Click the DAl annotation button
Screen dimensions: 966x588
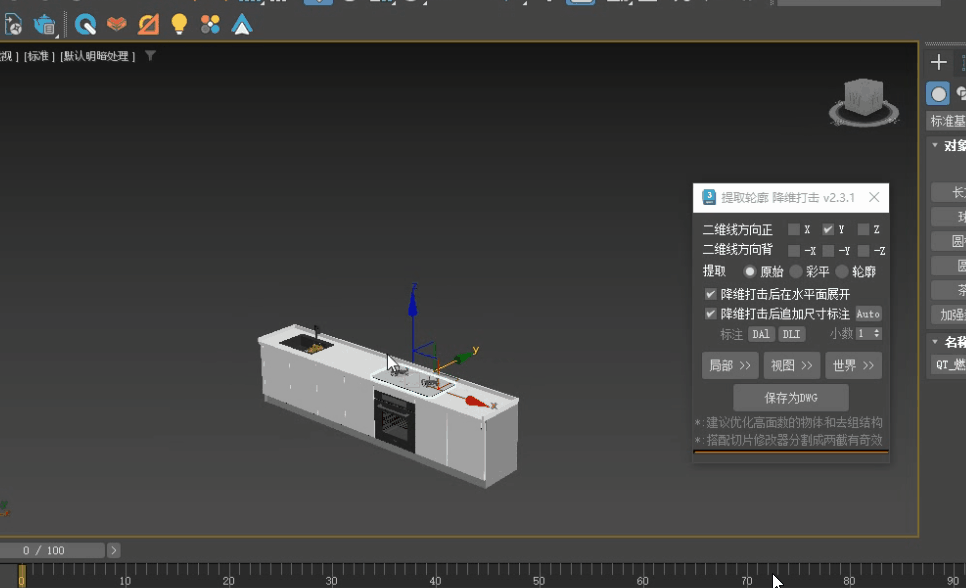760,334
